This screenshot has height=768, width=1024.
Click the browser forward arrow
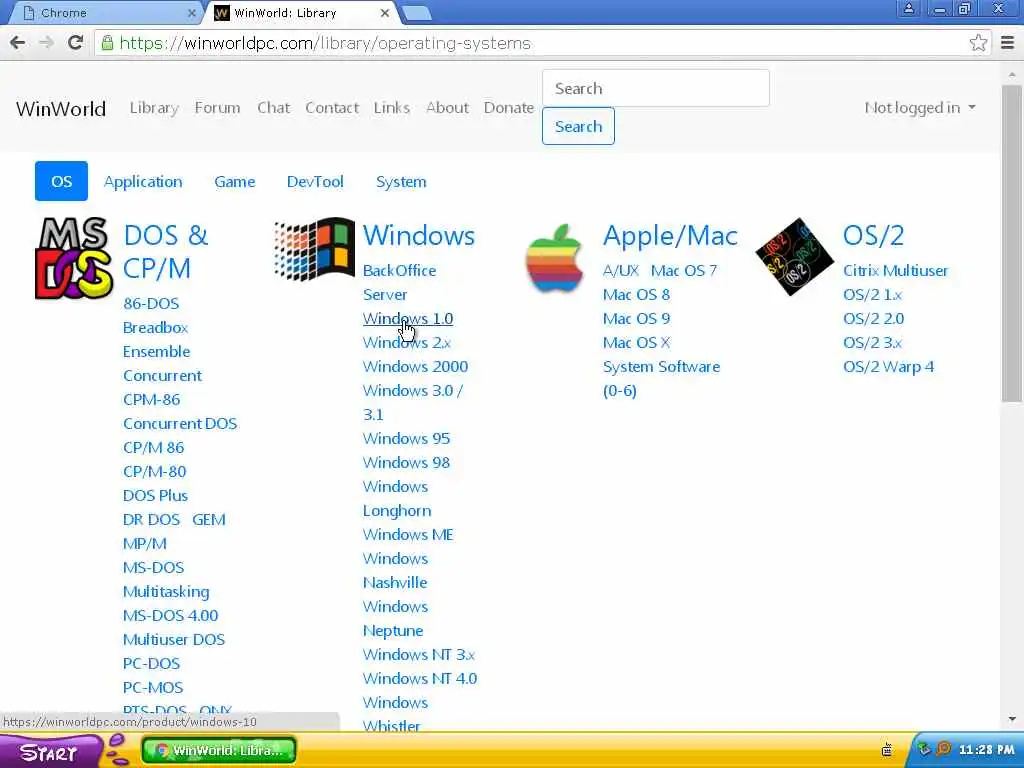click(46, 43)
